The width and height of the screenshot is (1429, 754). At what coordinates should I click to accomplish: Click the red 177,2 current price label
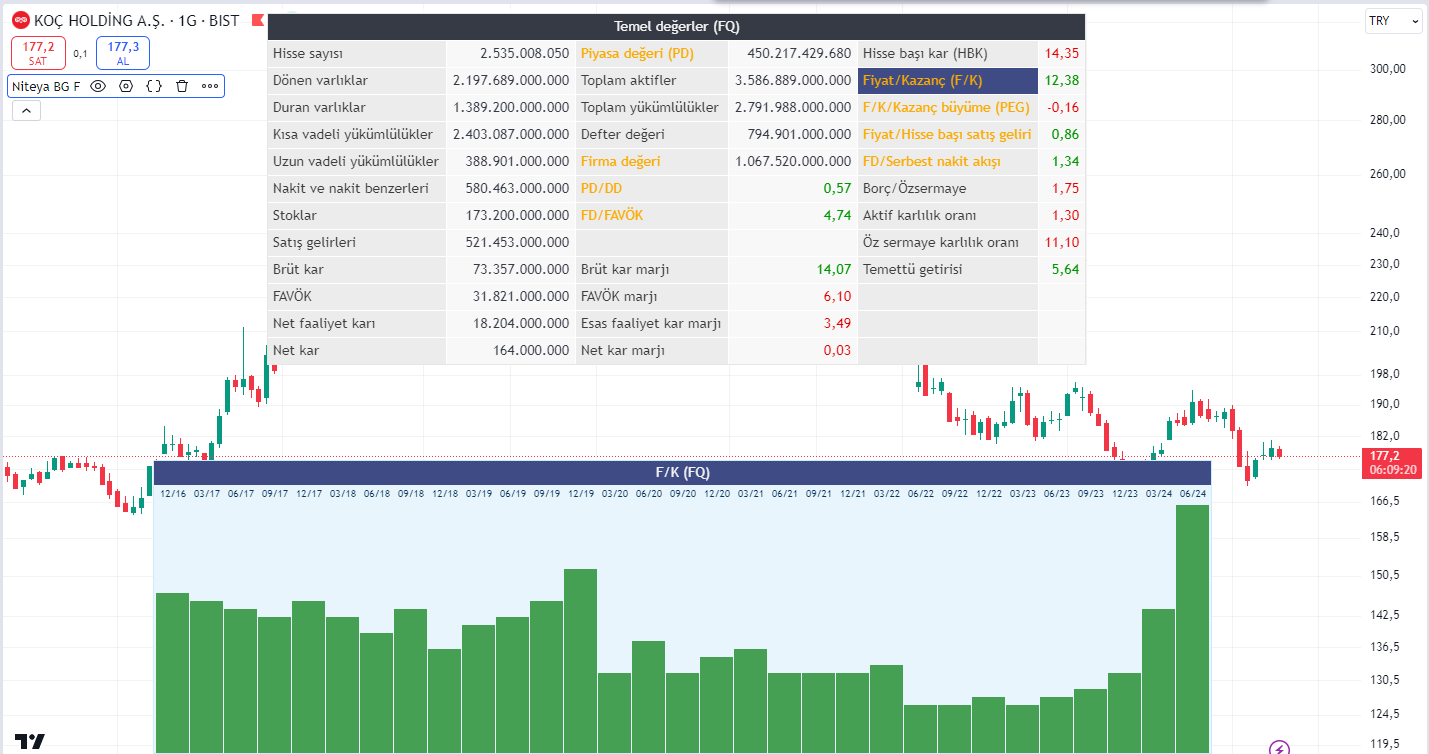click(x=1391, y=456)
